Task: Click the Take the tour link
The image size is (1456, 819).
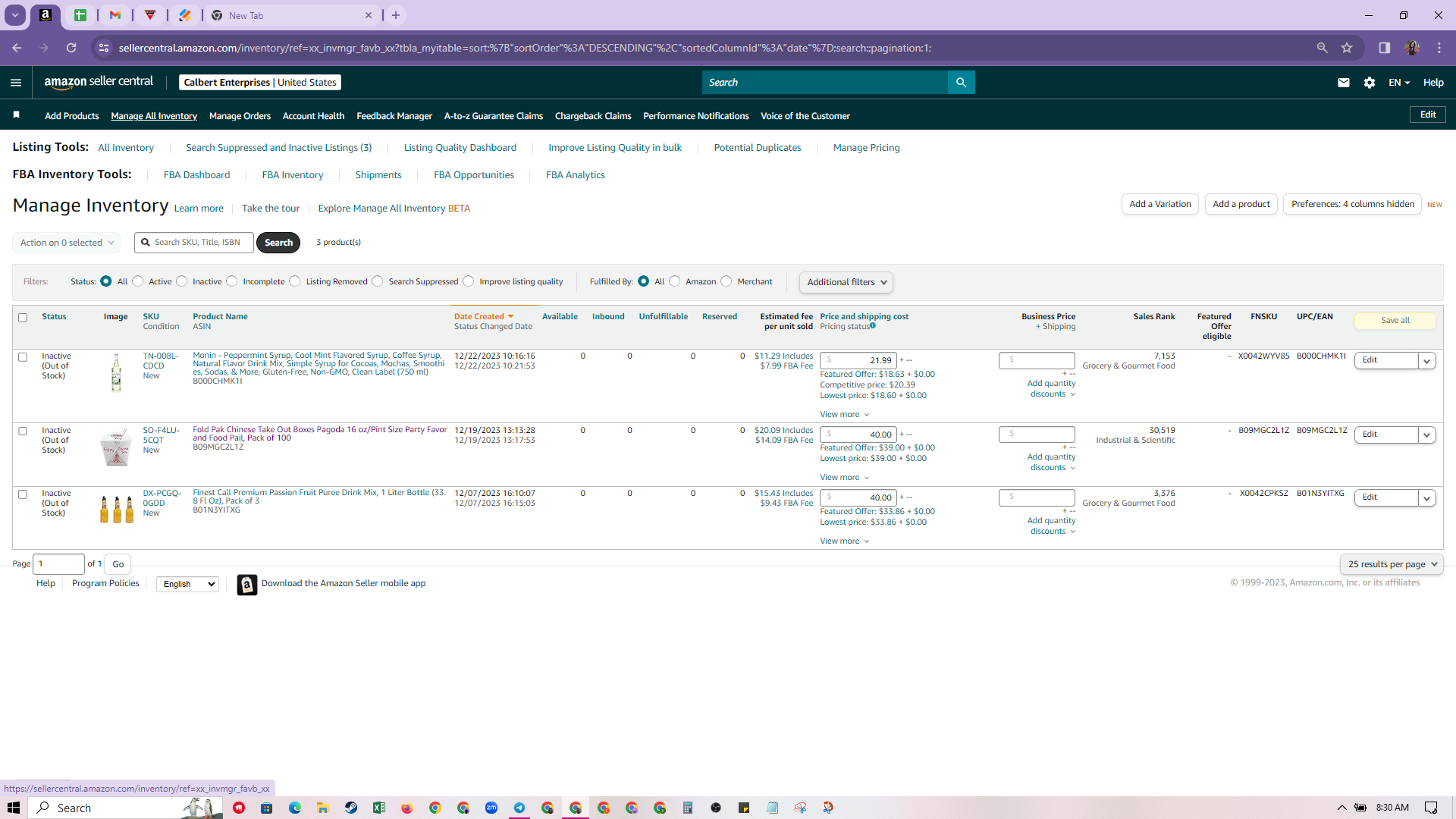Action: (271, 209)
